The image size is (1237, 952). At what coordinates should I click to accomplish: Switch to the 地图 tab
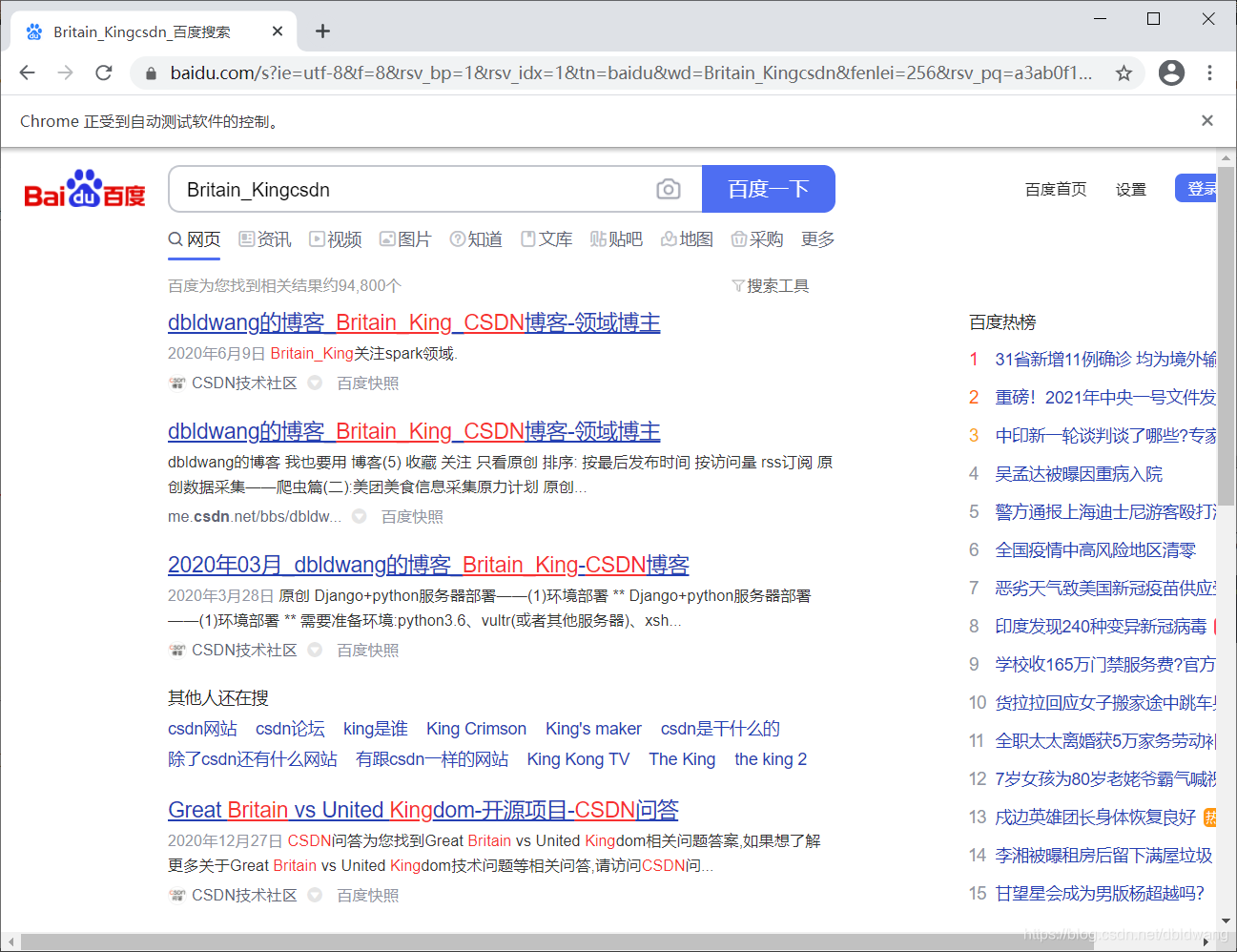(x=687, y=239)
